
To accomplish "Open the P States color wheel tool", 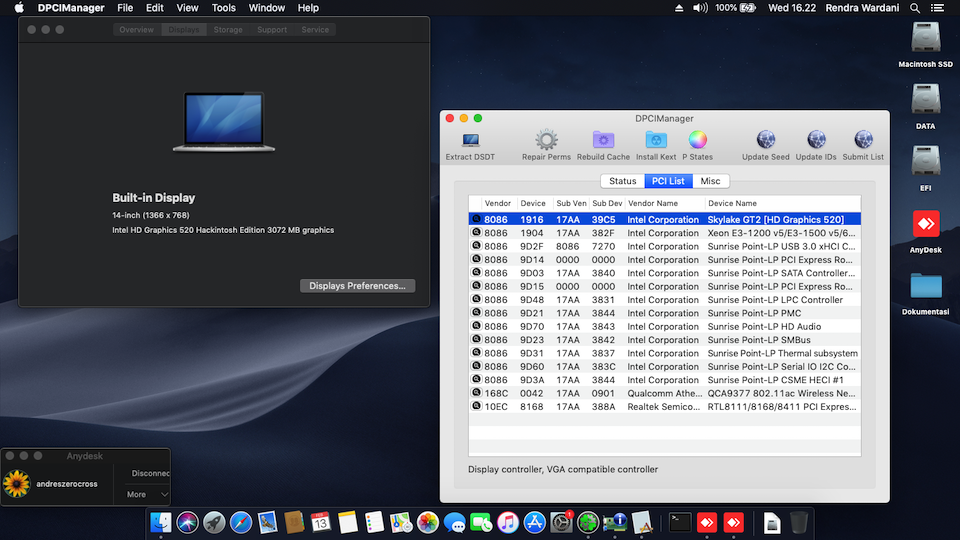I will pyautogui.click(x=697, y=140).
